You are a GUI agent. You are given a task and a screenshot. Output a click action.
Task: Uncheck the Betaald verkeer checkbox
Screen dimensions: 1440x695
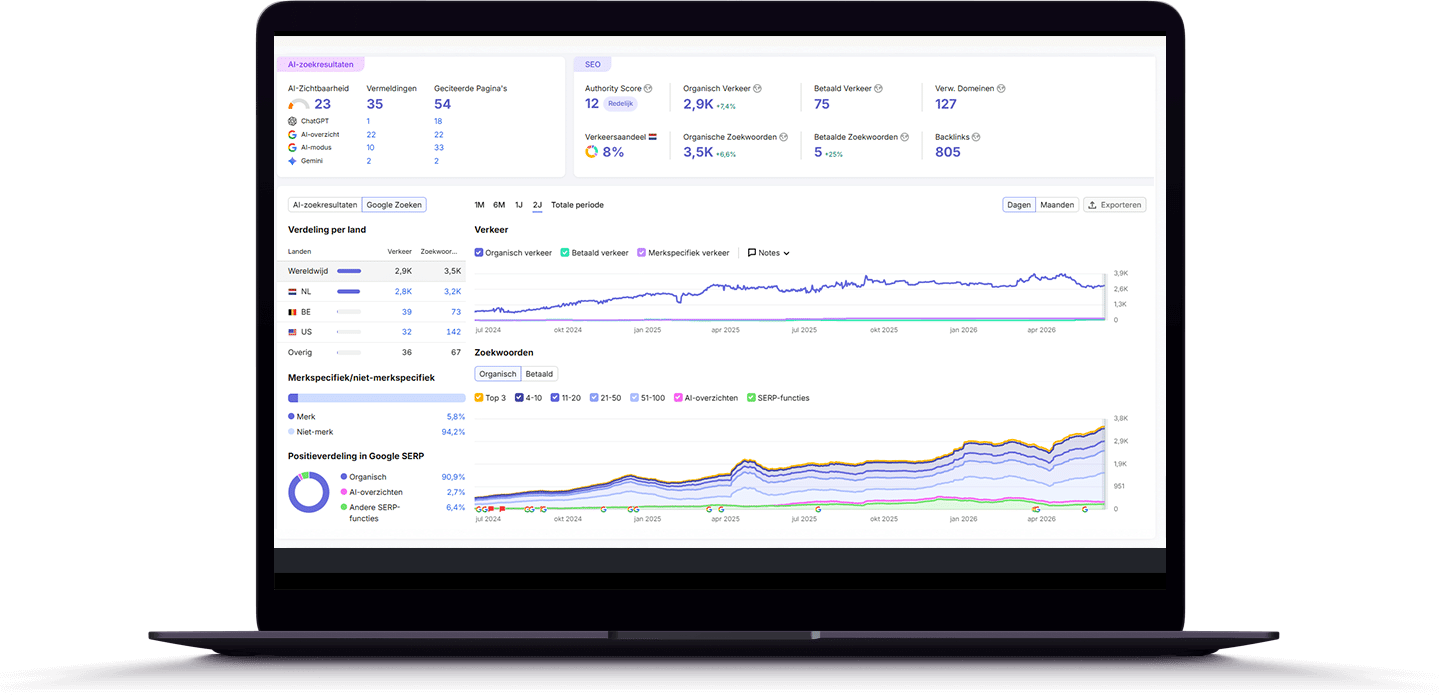[x=565, y=253]
